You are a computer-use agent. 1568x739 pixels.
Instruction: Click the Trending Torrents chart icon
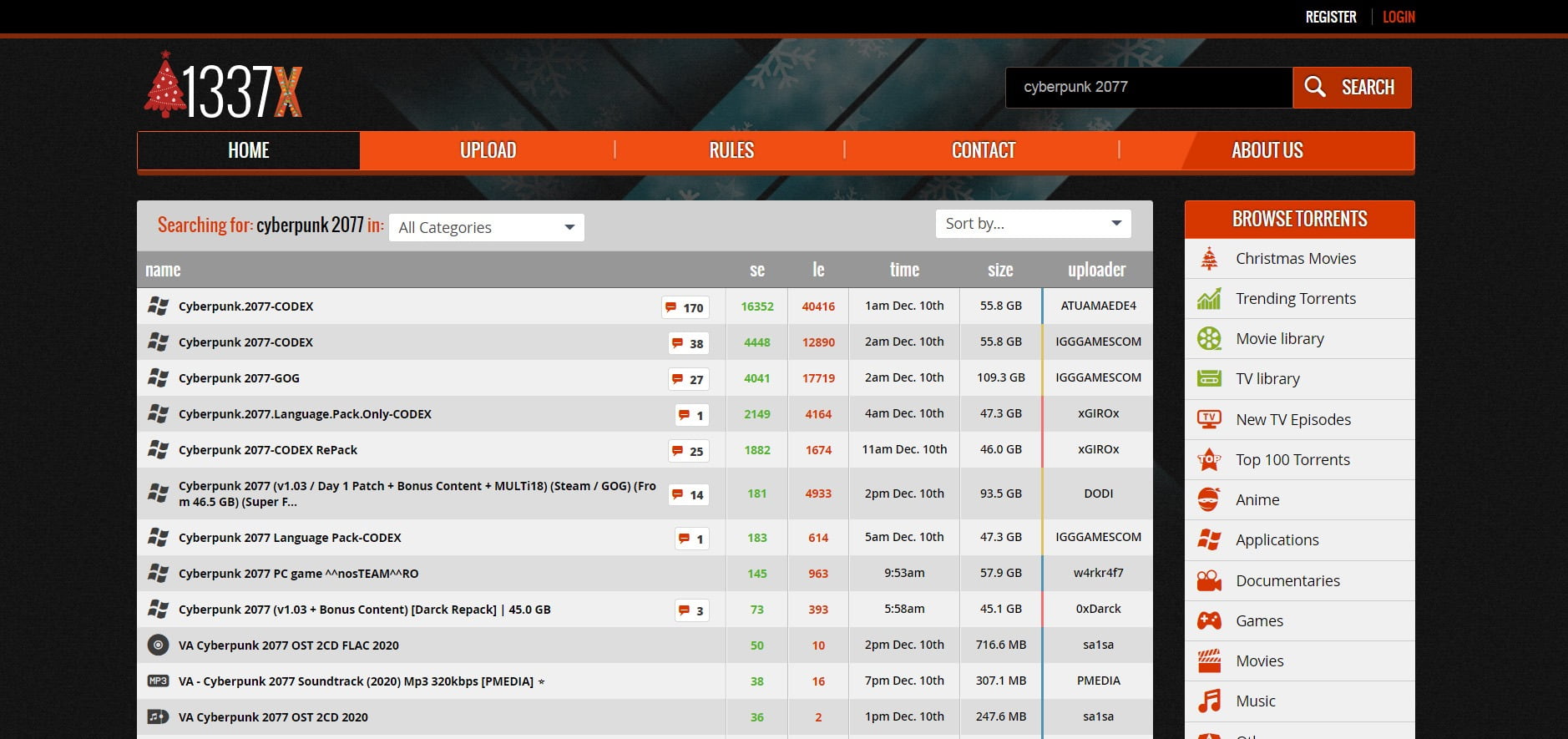1209,299
